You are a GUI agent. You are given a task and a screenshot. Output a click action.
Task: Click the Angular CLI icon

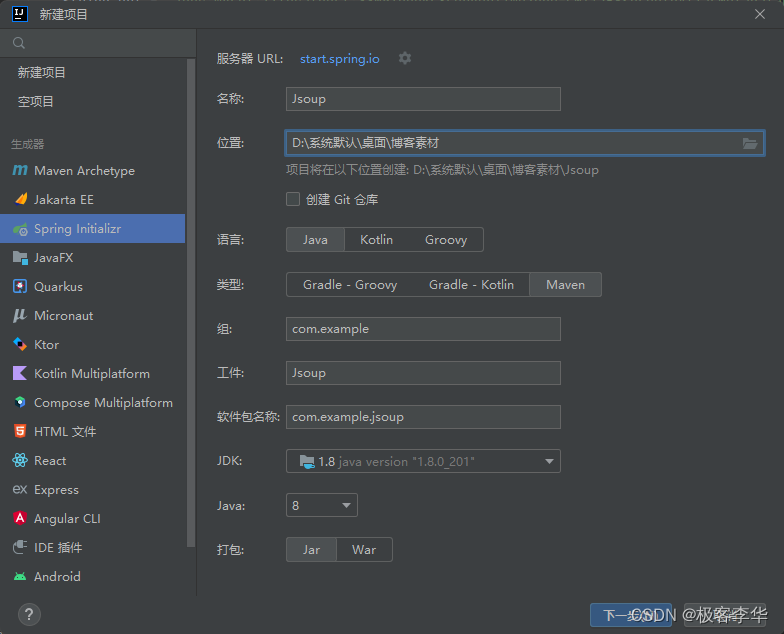coord(20,518)
